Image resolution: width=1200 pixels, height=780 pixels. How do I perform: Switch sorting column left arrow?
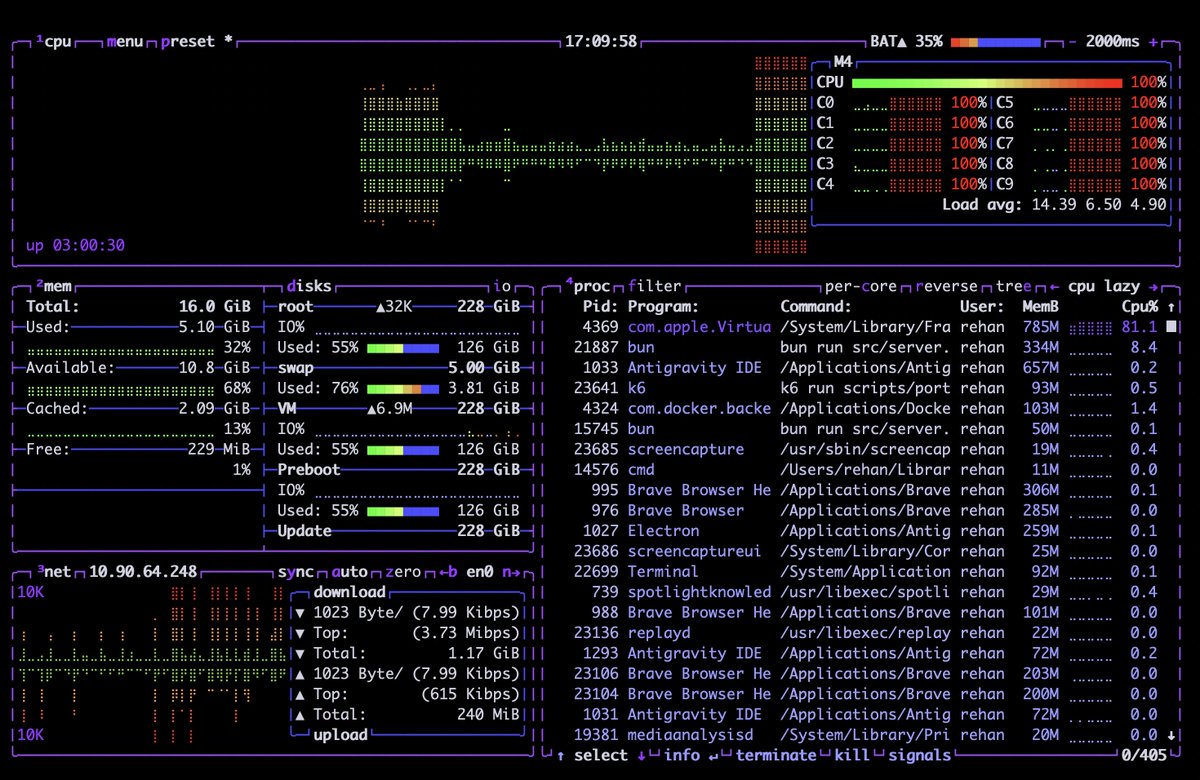pyautogui.click(x=1053, y=286)
